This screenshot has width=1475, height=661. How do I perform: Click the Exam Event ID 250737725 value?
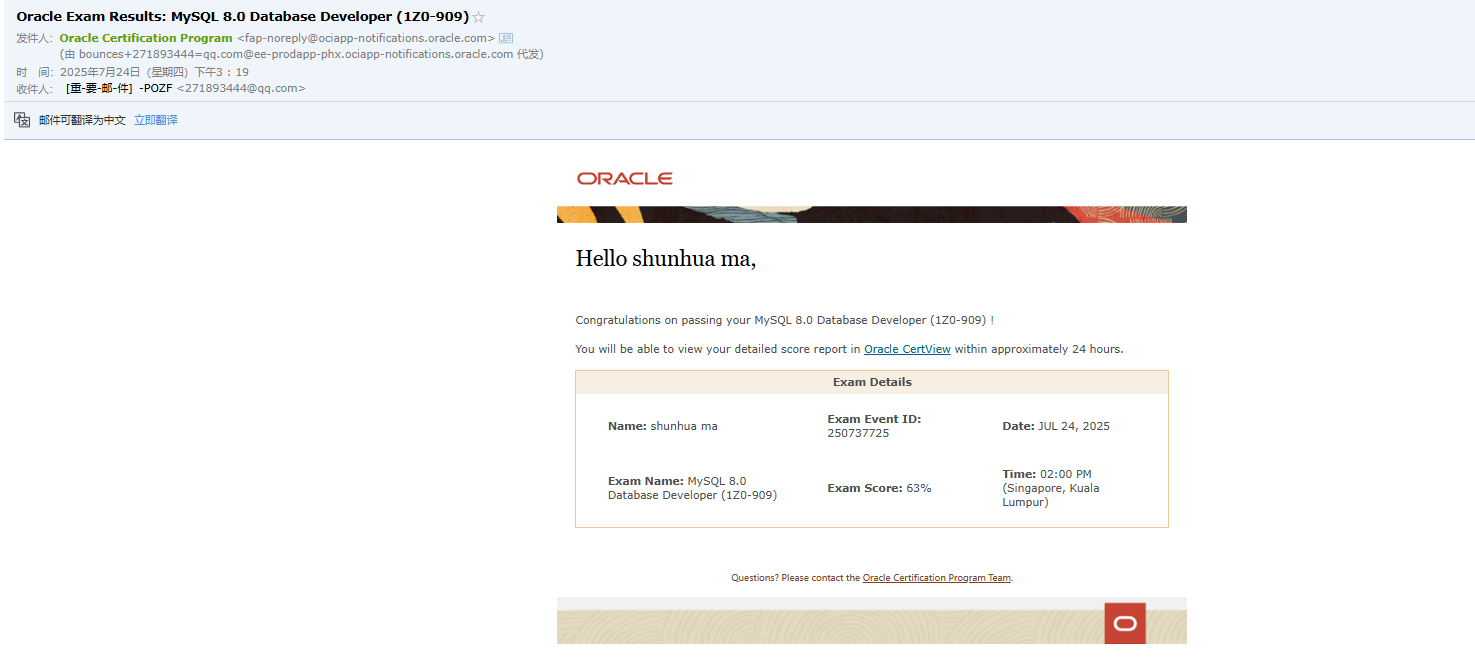click(858, 433)
